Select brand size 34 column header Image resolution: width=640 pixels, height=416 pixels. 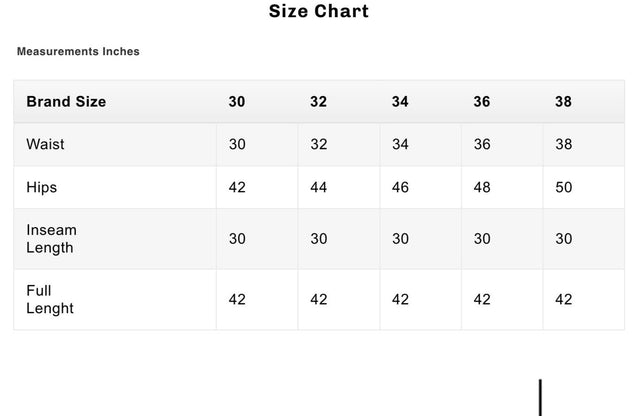400,102
